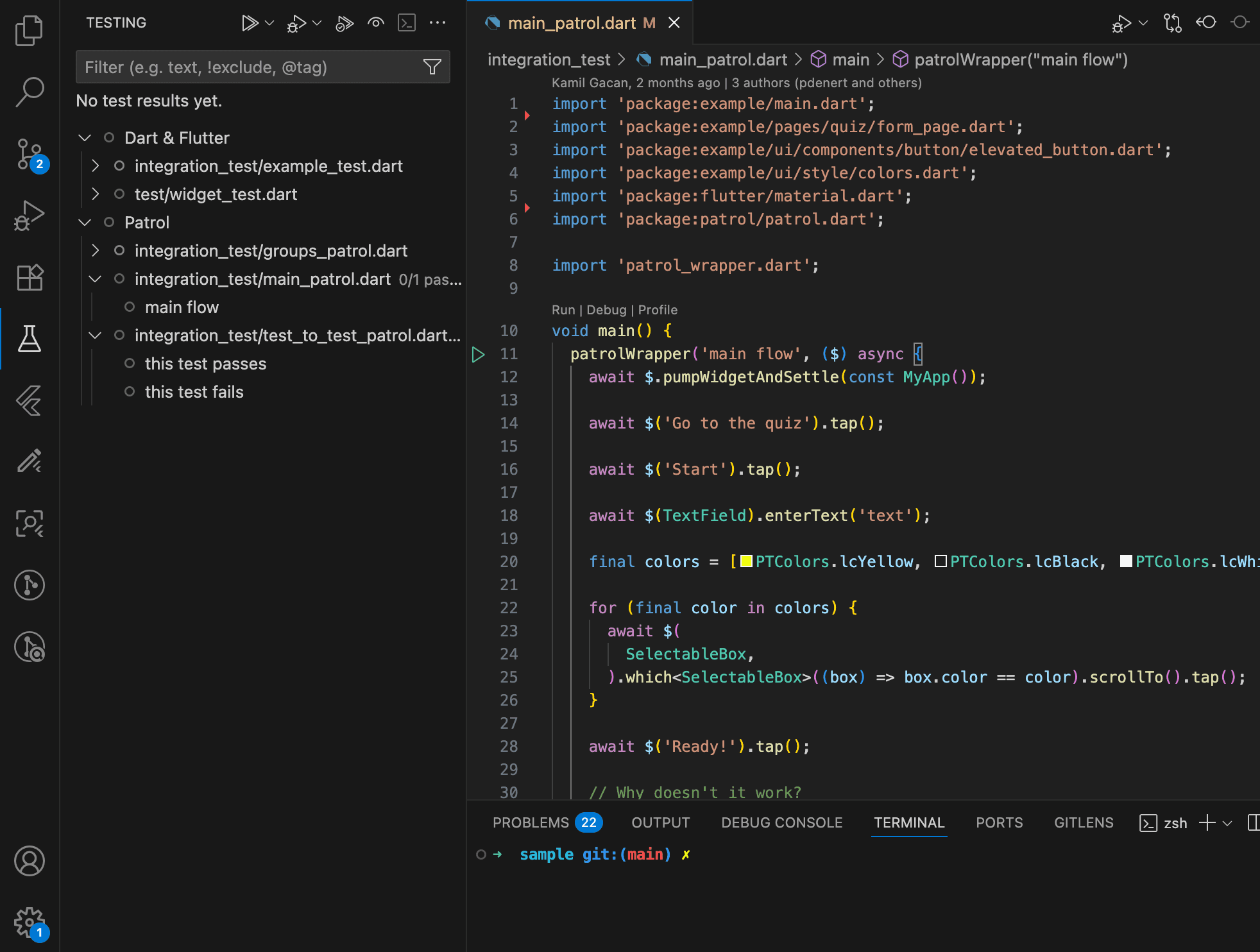Switch to the DEBUG CONSOLE tab
The width and height of the screenshot is (1260, 952).
point(781,822)
